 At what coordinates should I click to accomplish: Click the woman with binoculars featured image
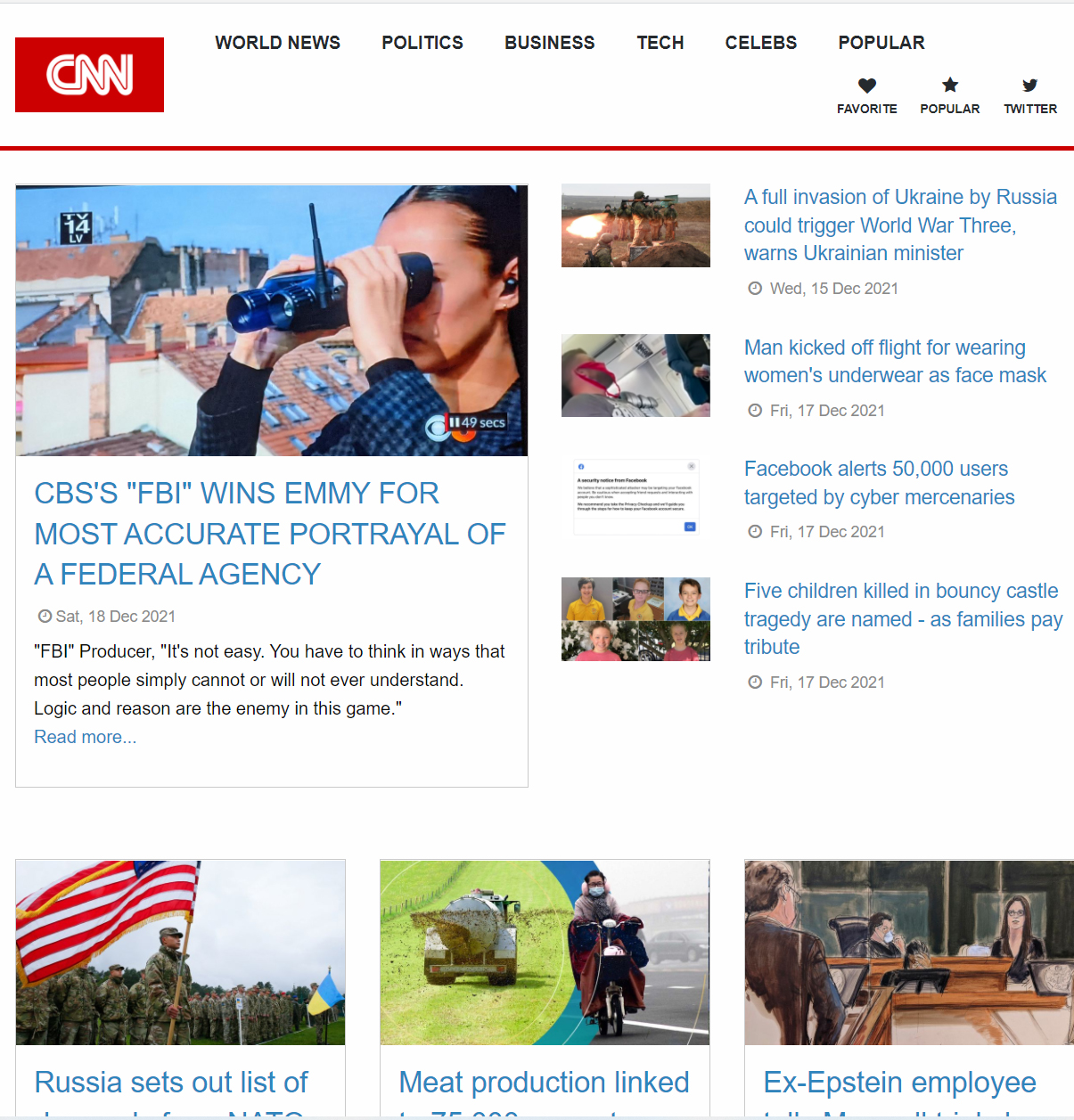[x=272, y=321]
